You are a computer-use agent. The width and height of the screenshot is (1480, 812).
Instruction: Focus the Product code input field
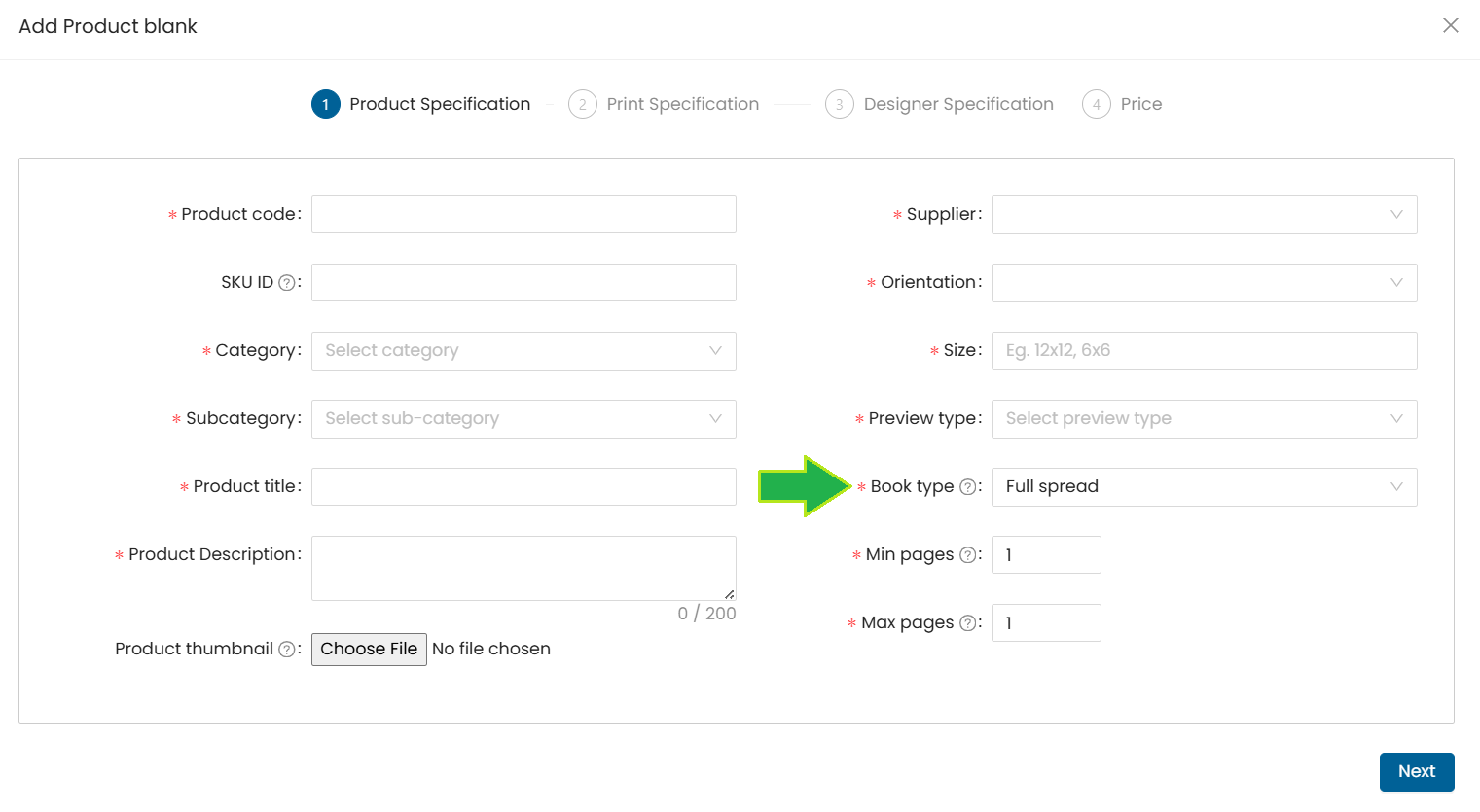click(523, 215)
